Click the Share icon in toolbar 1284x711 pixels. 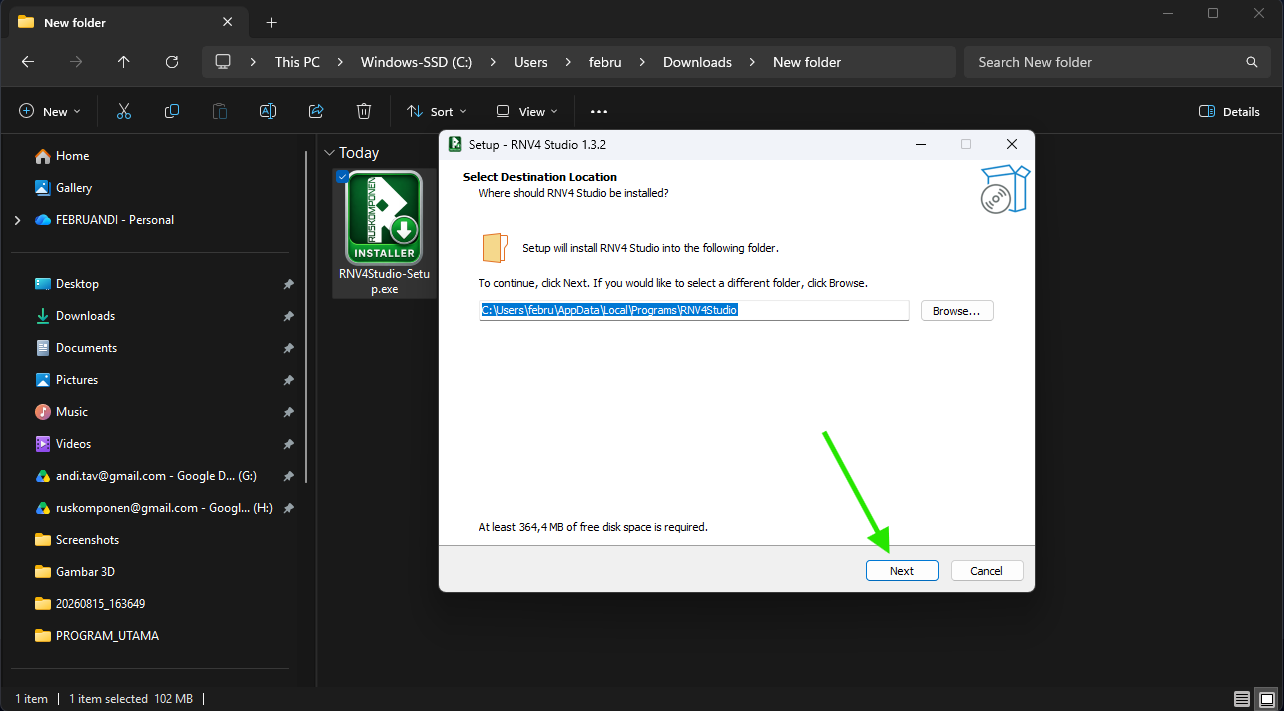click(x=316, y=112)
